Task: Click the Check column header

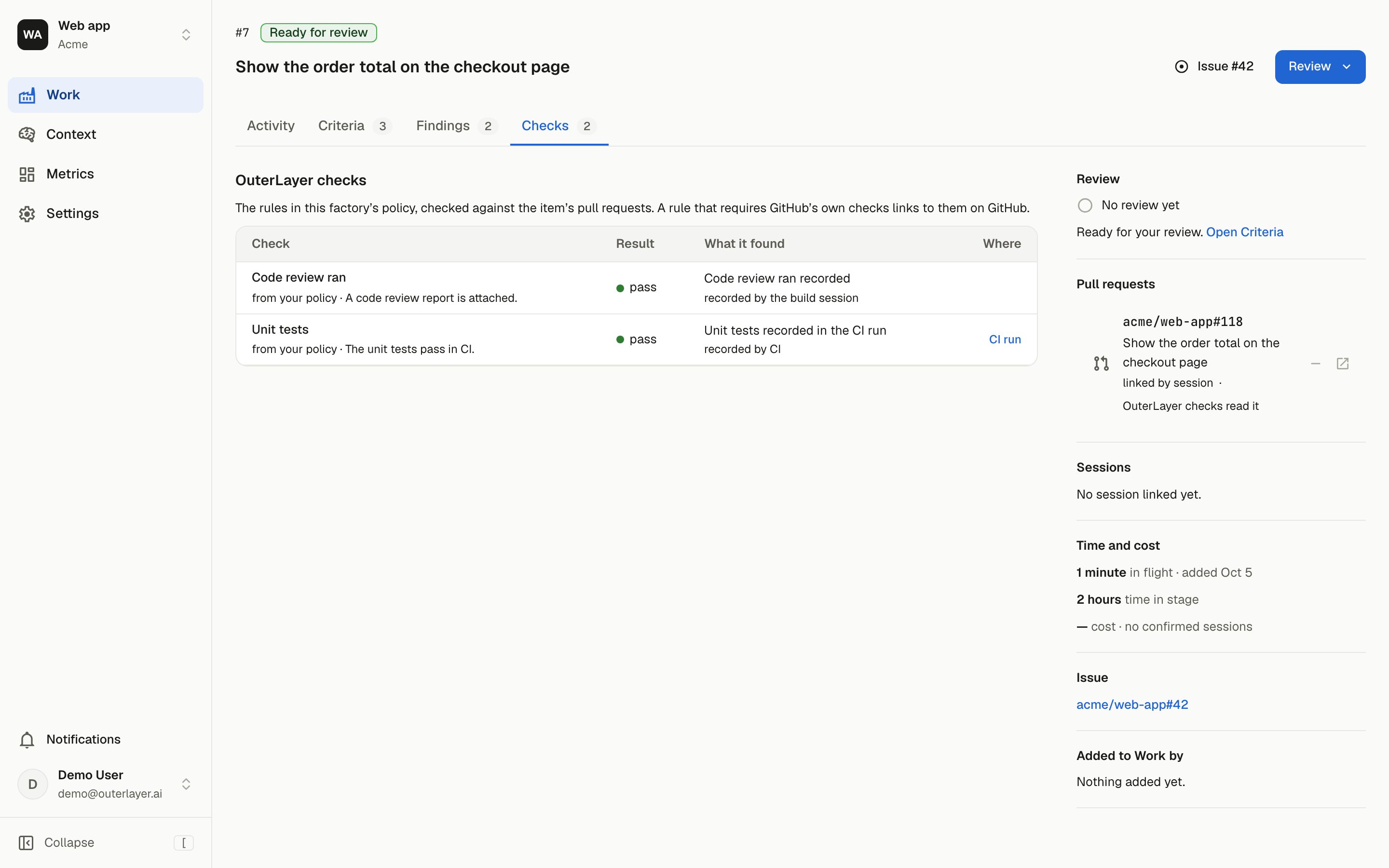Action: 271,244
